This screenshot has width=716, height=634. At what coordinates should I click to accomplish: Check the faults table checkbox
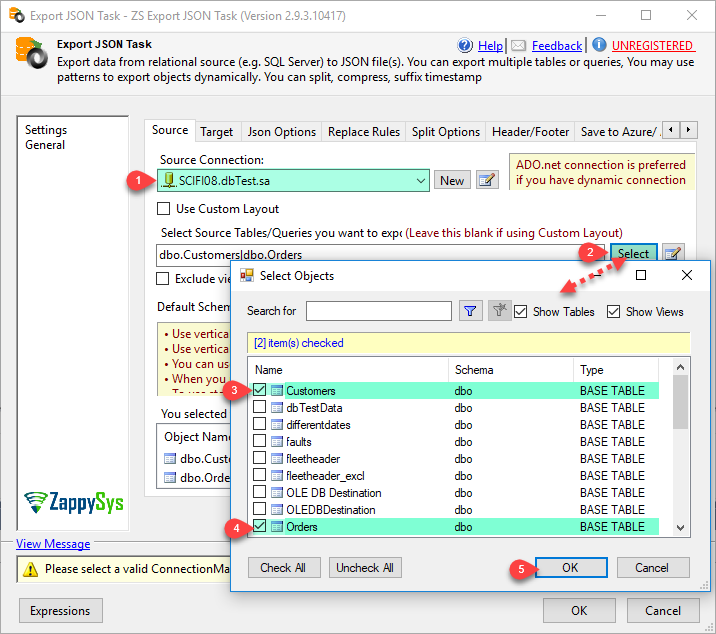pos(259,441)
